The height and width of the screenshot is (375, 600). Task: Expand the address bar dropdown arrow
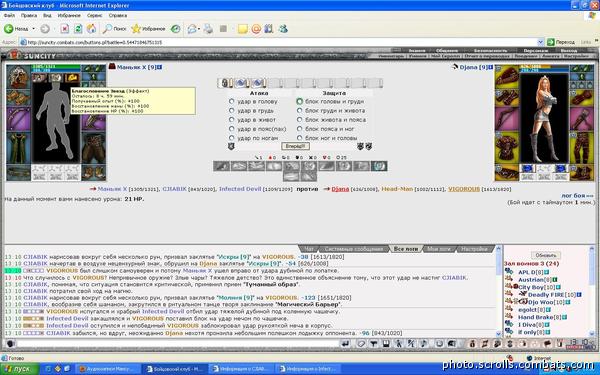point(540,42)
